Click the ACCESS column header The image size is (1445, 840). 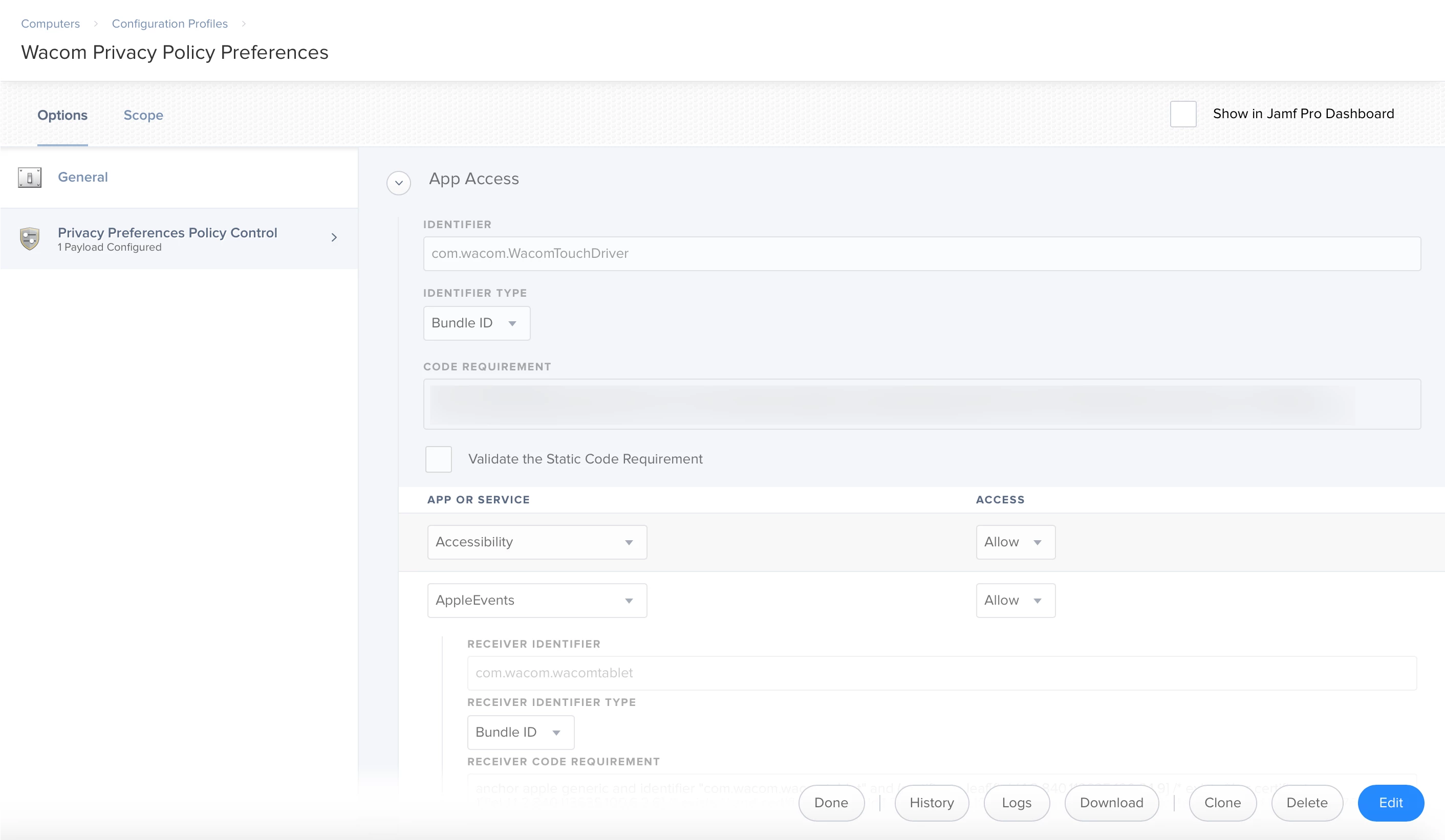(1000, 500)
